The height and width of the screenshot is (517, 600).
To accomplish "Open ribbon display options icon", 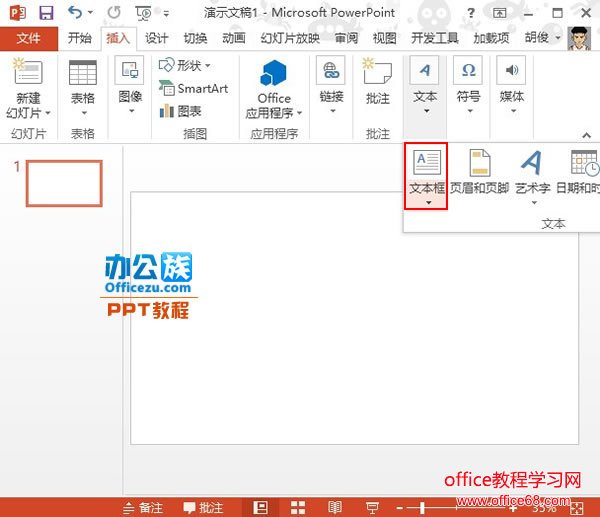I will pos(499,13).
